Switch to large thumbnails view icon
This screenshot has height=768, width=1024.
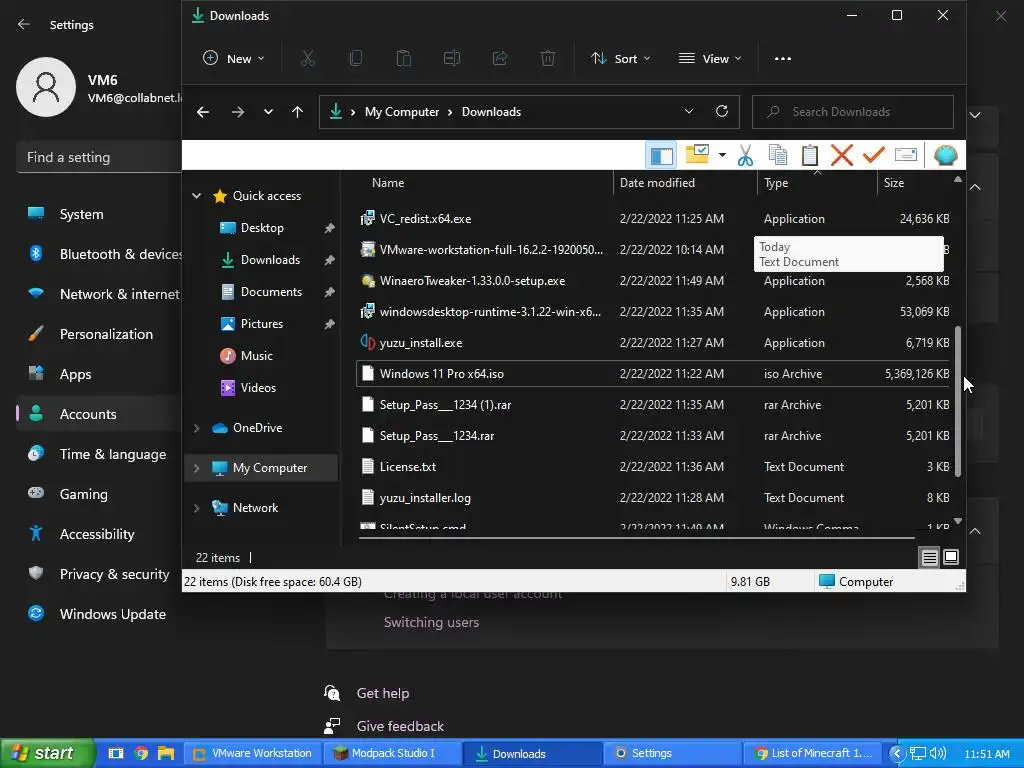point(951,557)
